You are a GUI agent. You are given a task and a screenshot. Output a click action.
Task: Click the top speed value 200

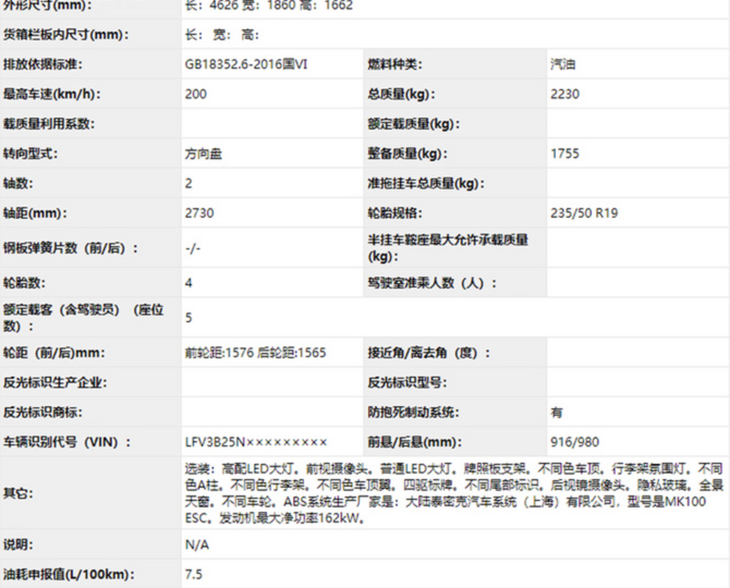pos(196,94)
